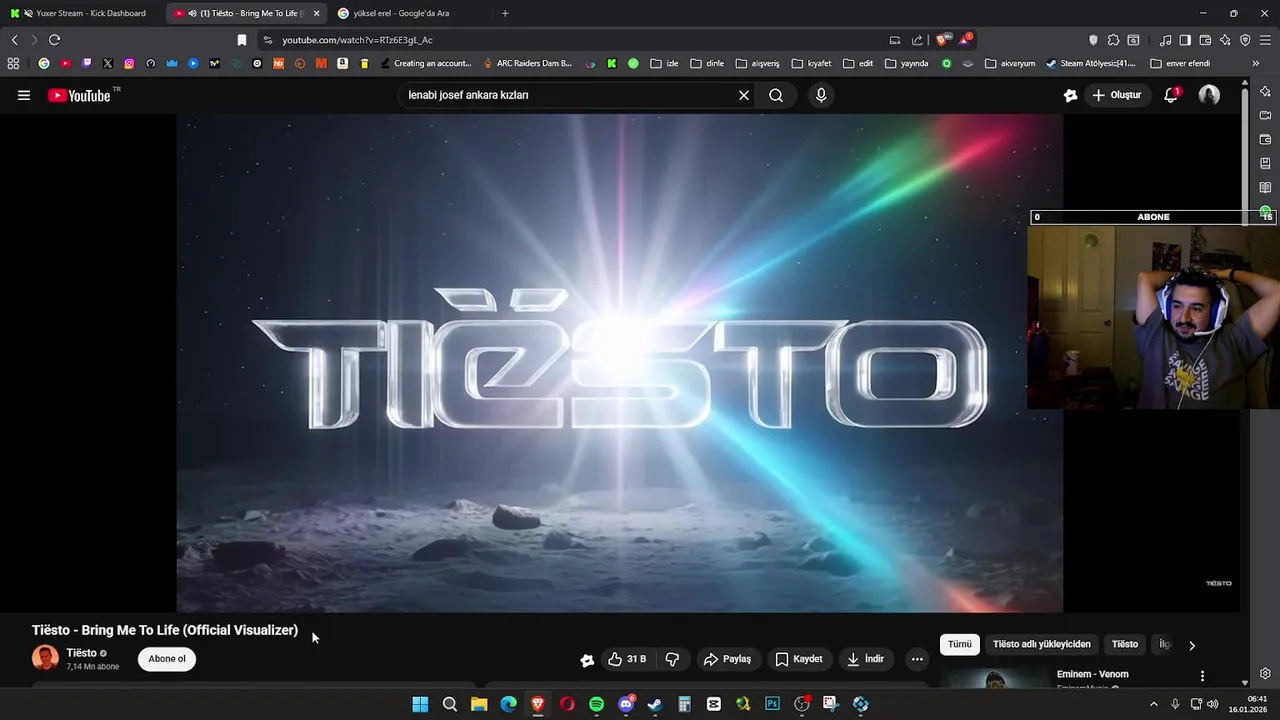This screenshot has height=720, width=1280.
Task: Open the volume control in system tray
Action: [x=1213, y=704]
